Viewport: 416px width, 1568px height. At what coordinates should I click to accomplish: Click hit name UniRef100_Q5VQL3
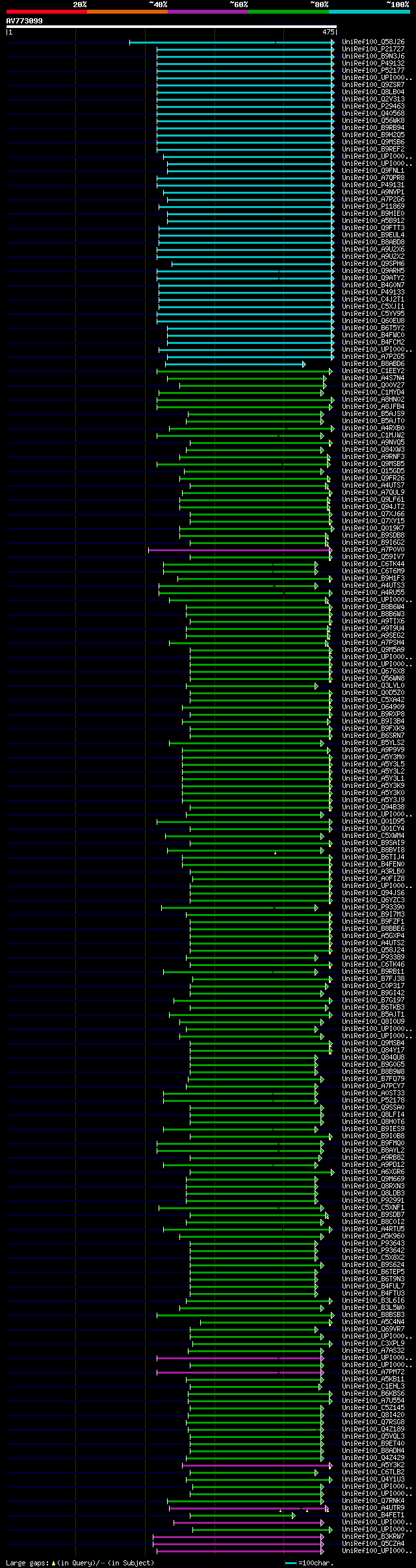[373, 1437]
